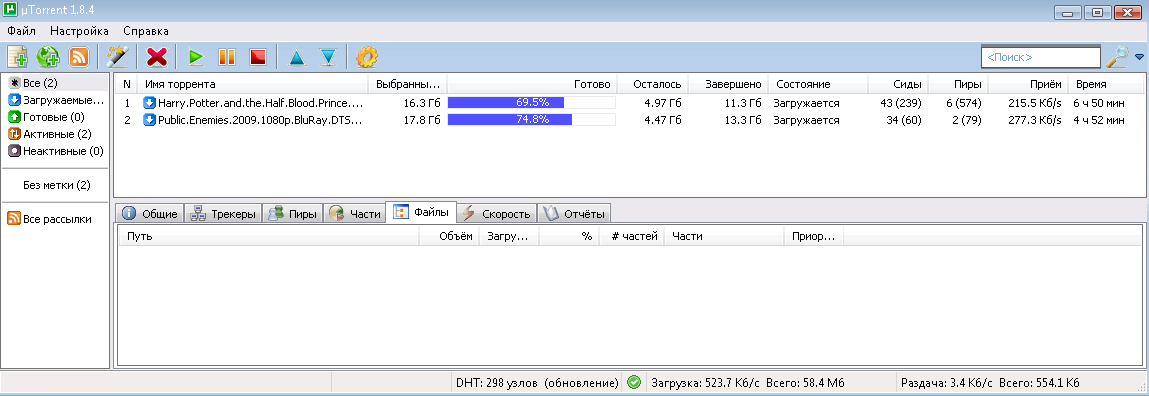The width and height of the screenshot is (1149, 396).
Task: Sort files by the Приор… column header
Action: click(x=813, y=236)
